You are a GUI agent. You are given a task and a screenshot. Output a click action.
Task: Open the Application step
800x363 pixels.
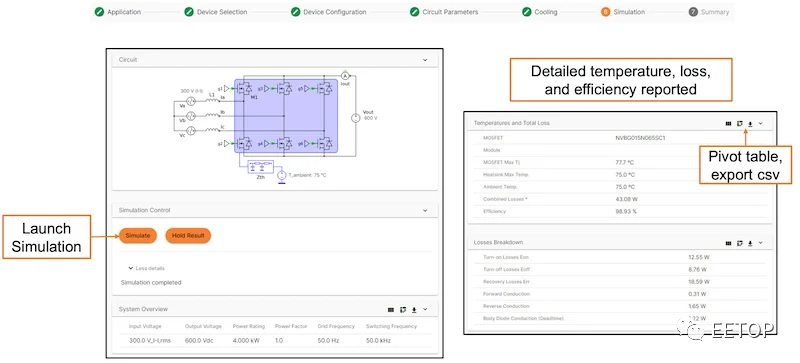pos(118,12)
